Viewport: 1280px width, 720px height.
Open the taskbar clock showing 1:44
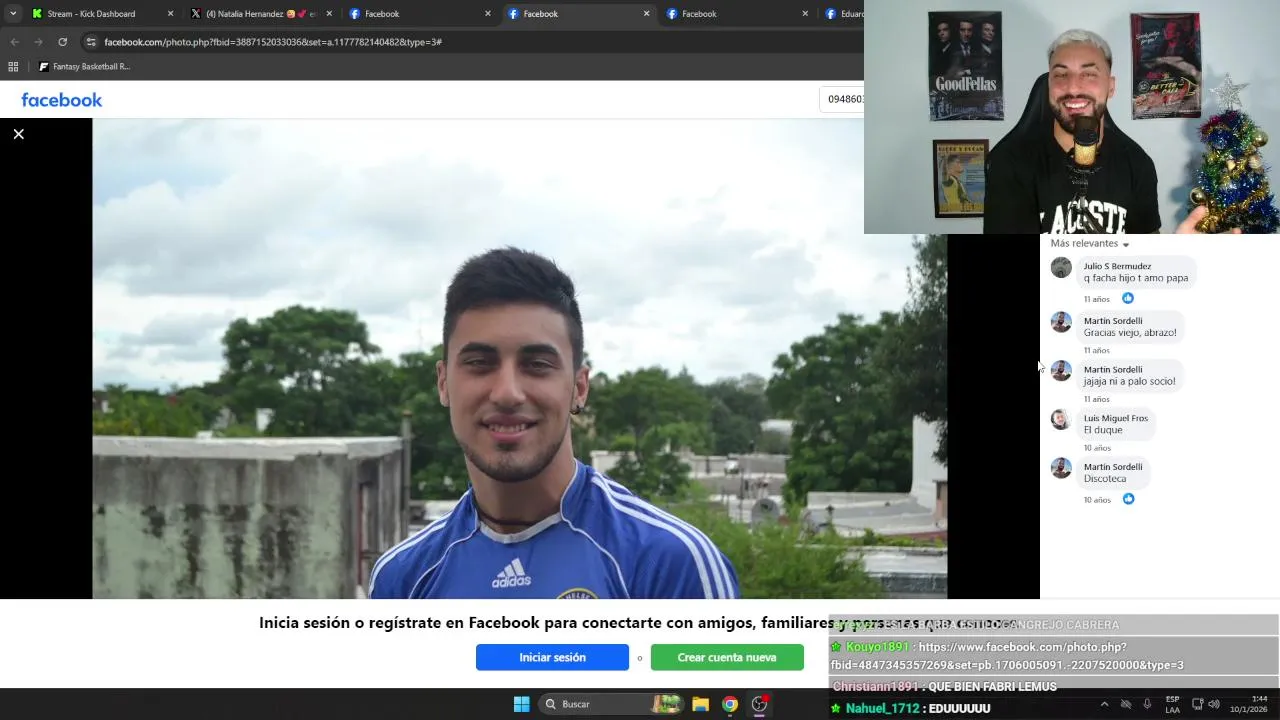[1249, 704]
